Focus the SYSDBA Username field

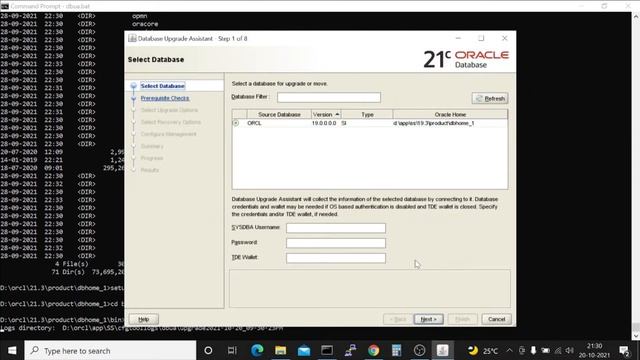336,228
